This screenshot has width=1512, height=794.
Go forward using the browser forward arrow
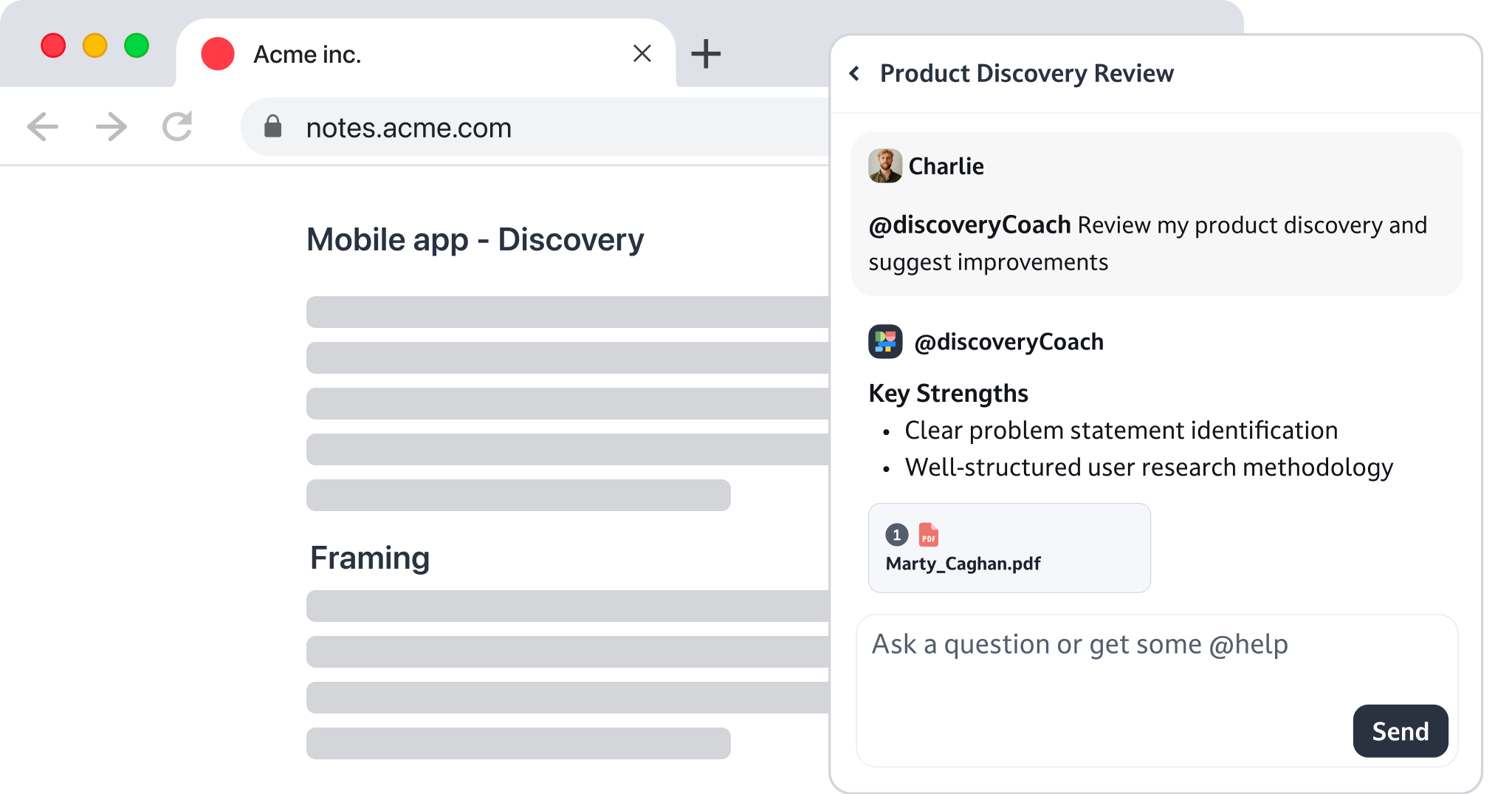click(111, 127)
